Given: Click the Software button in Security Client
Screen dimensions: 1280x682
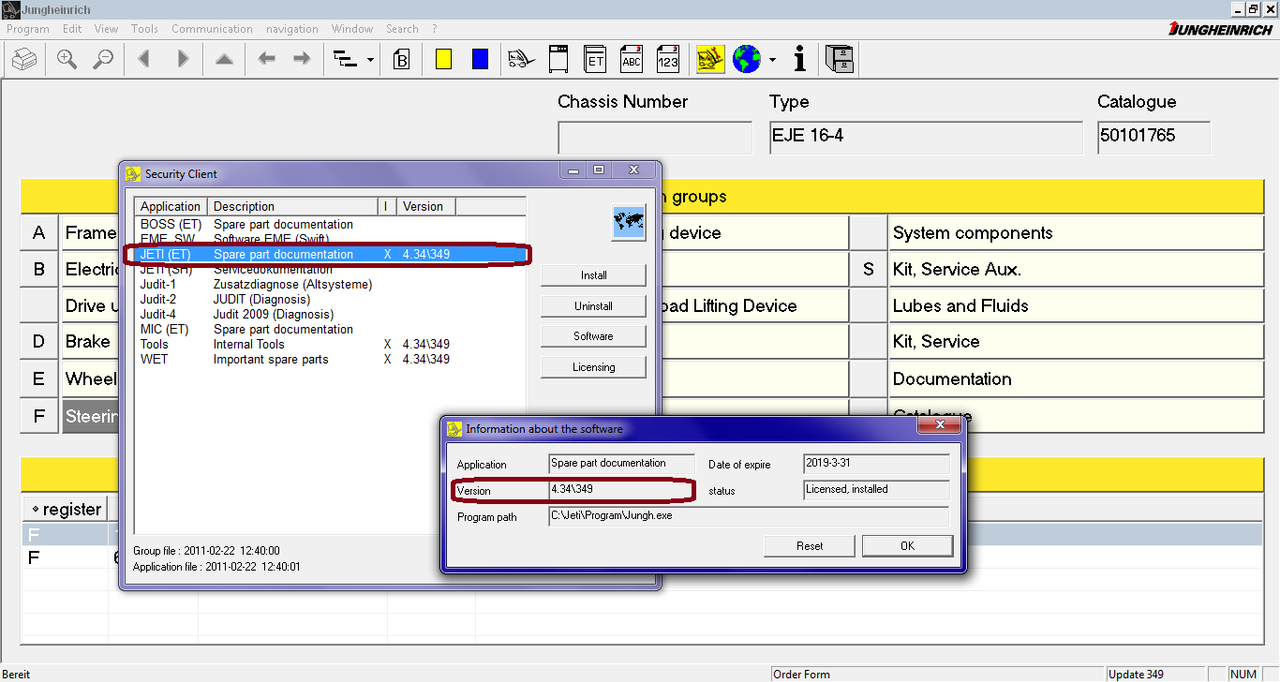Looking at the screenshot, I should click(594, 336).
